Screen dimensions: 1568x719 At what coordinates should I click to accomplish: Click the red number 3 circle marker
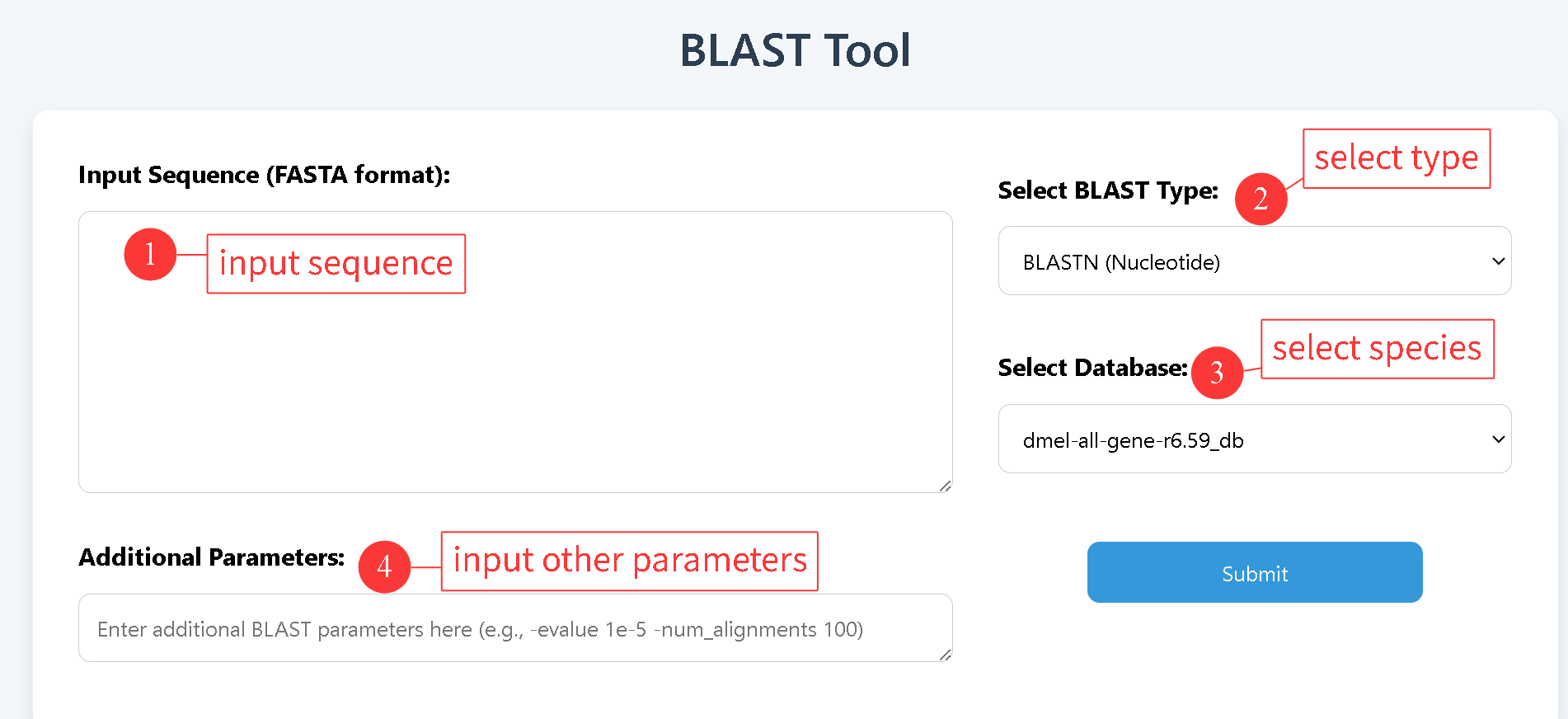click(x=1217, y=373)
